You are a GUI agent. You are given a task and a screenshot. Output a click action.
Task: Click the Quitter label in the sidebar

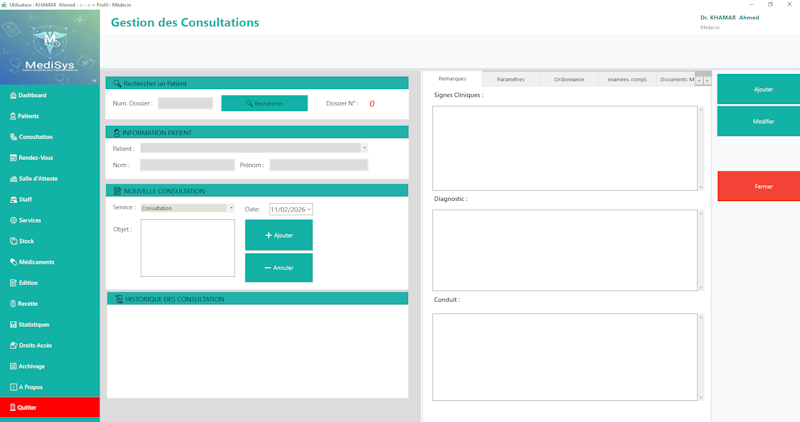click(27, 407)
